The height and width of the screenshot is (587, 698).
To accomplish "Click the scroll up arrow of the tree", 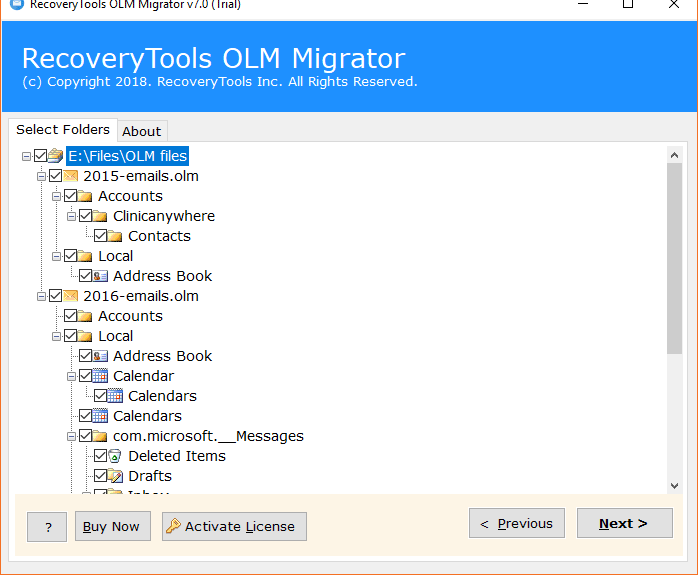I will pyautogui.click(x=674, y=155).
